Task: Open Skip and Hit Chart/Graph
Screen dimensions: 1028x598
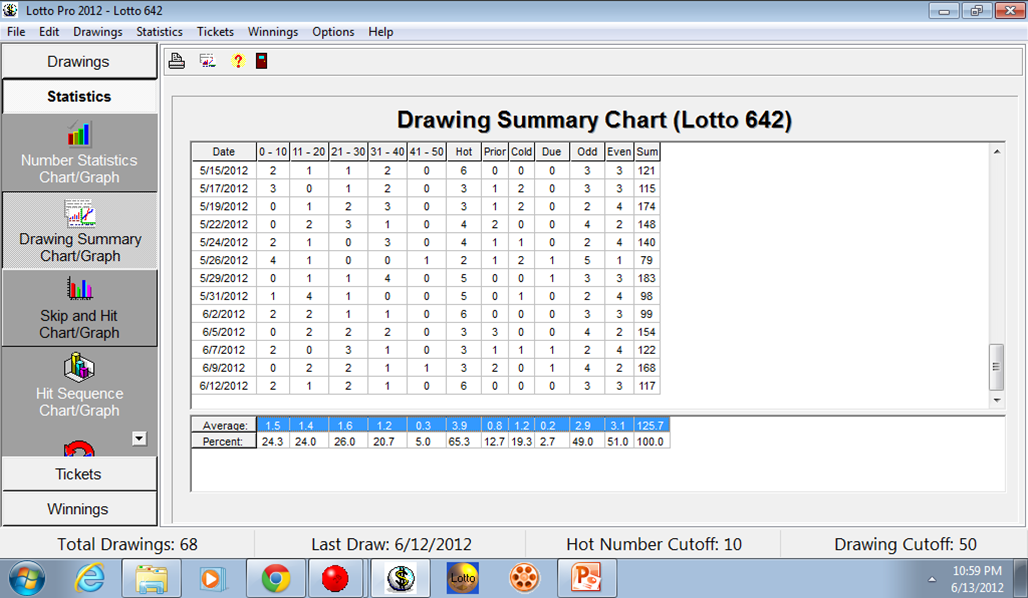Action: pyautogui.click(x=79, y=308)
